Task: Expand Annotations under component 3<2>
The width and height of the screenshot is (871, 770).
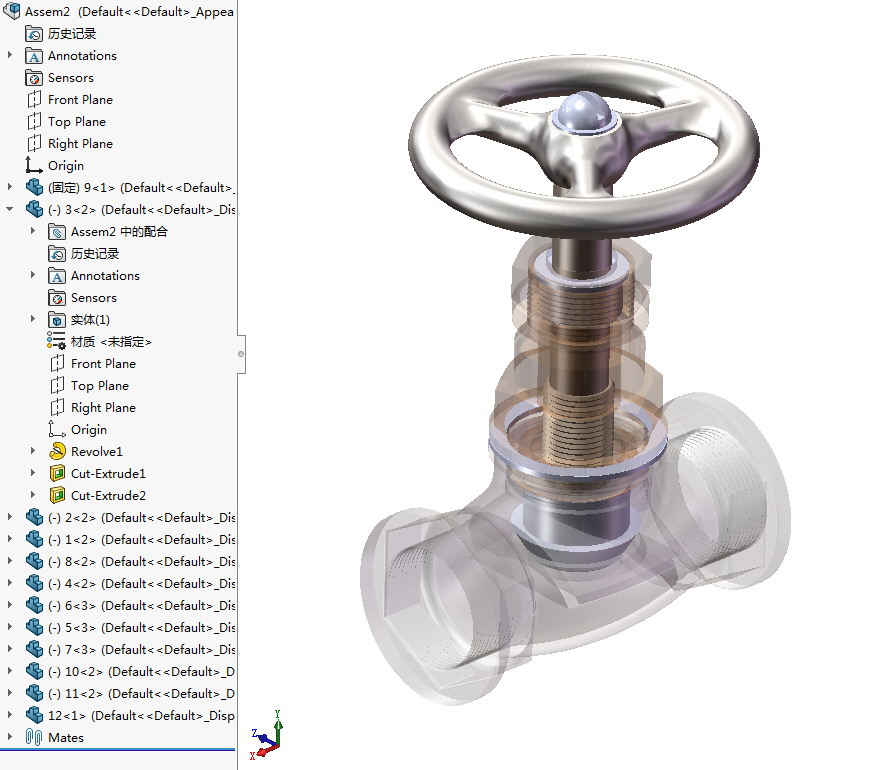Action: pos(32,275)
